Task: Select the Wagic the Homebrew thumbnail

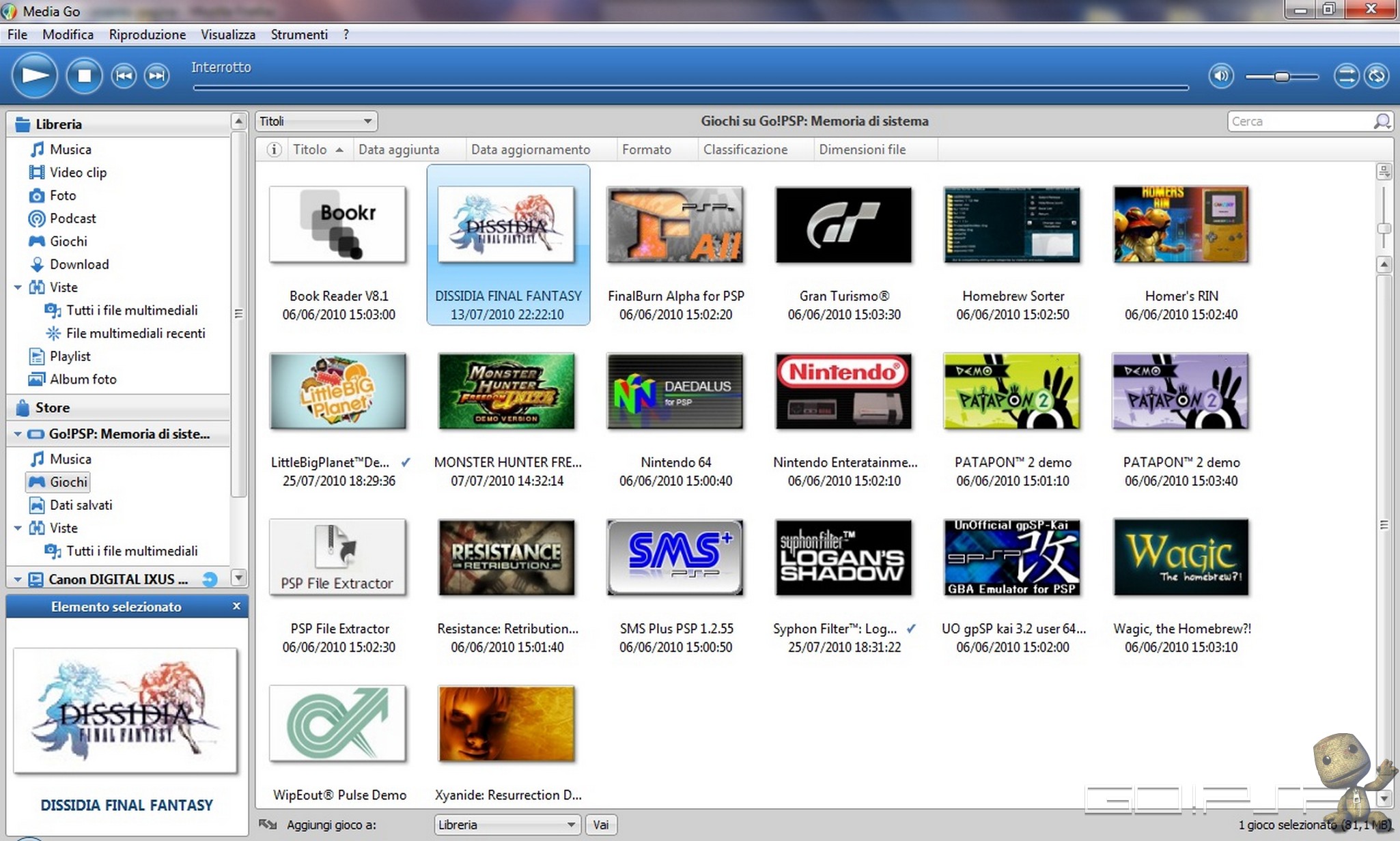Action: [x=1181, y=557]
